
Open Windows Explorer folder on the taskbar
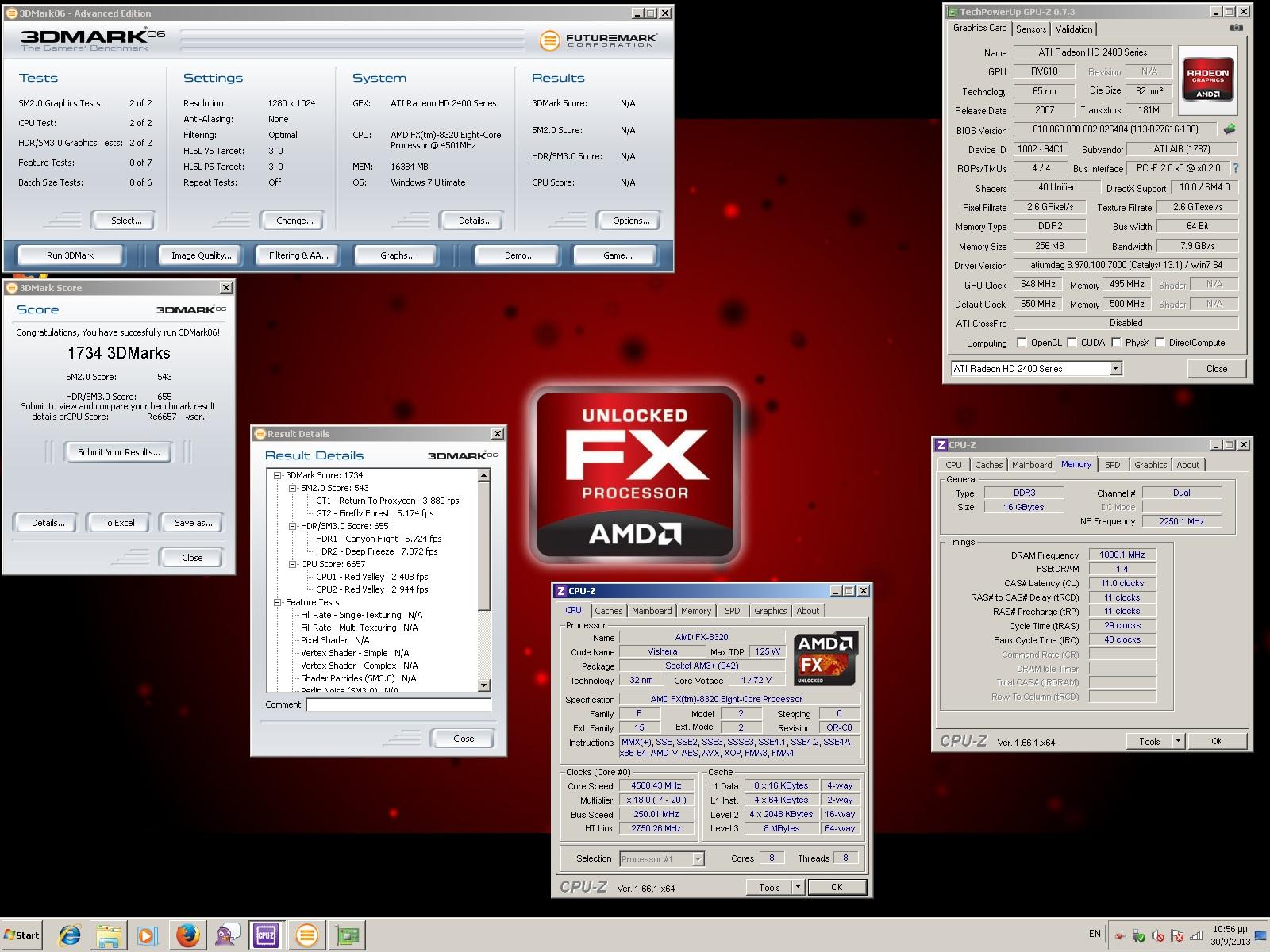coord(108,935)
